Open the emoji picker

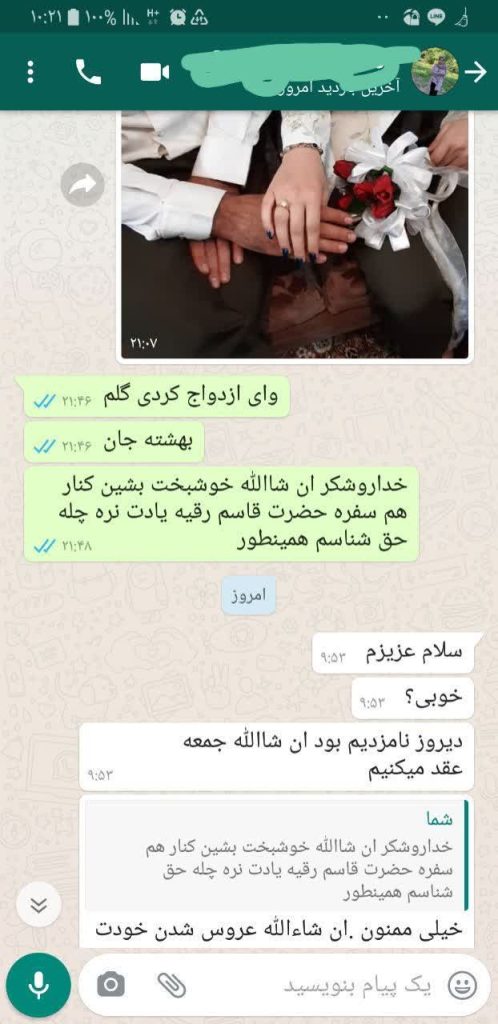pos(463,985)
